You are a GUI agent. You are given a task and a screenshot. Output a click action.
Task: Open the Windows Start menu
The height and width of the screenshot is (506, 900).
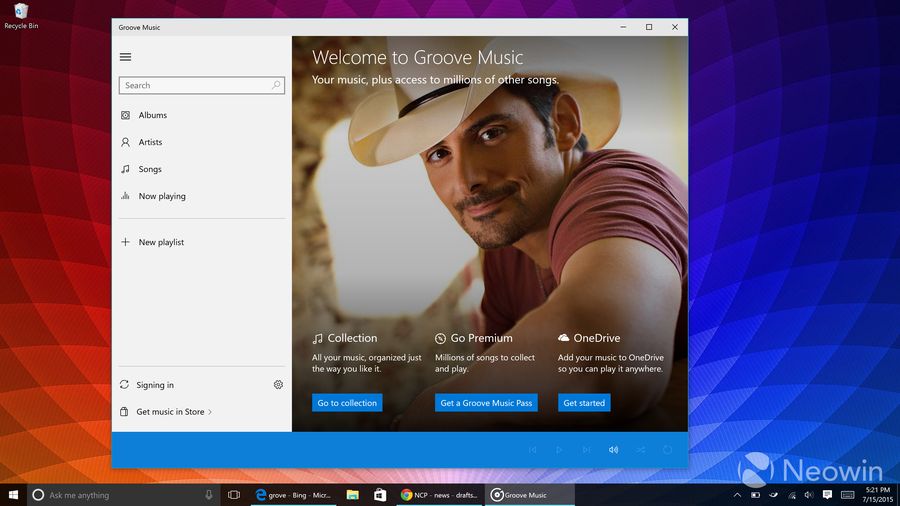coord(13,495)
